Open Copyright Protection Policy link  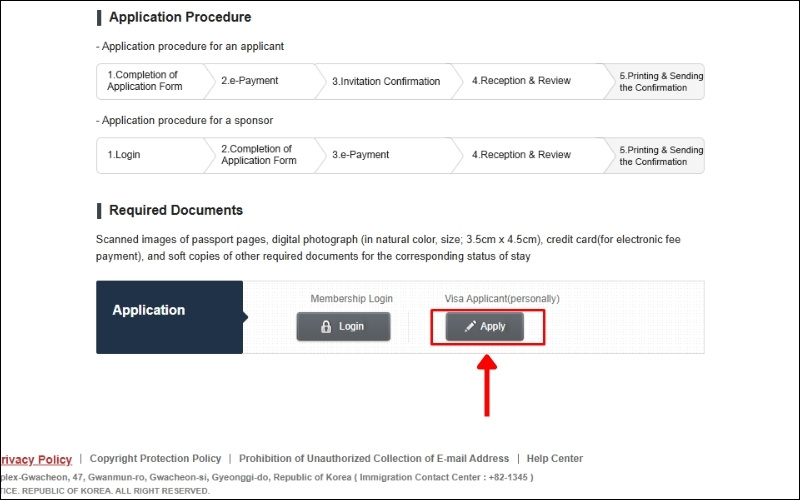[x=155, y=459]
